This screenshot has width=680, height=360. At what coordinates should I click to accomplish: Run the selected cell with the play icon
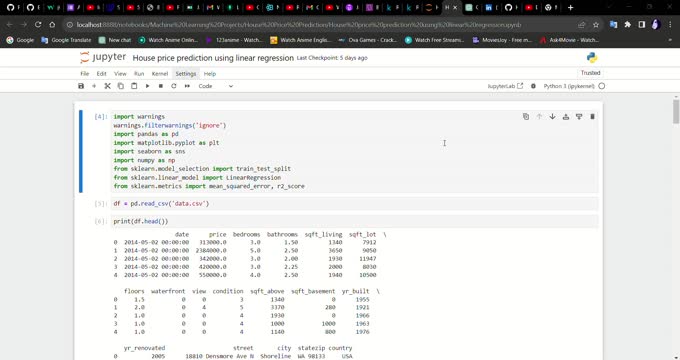147,86
